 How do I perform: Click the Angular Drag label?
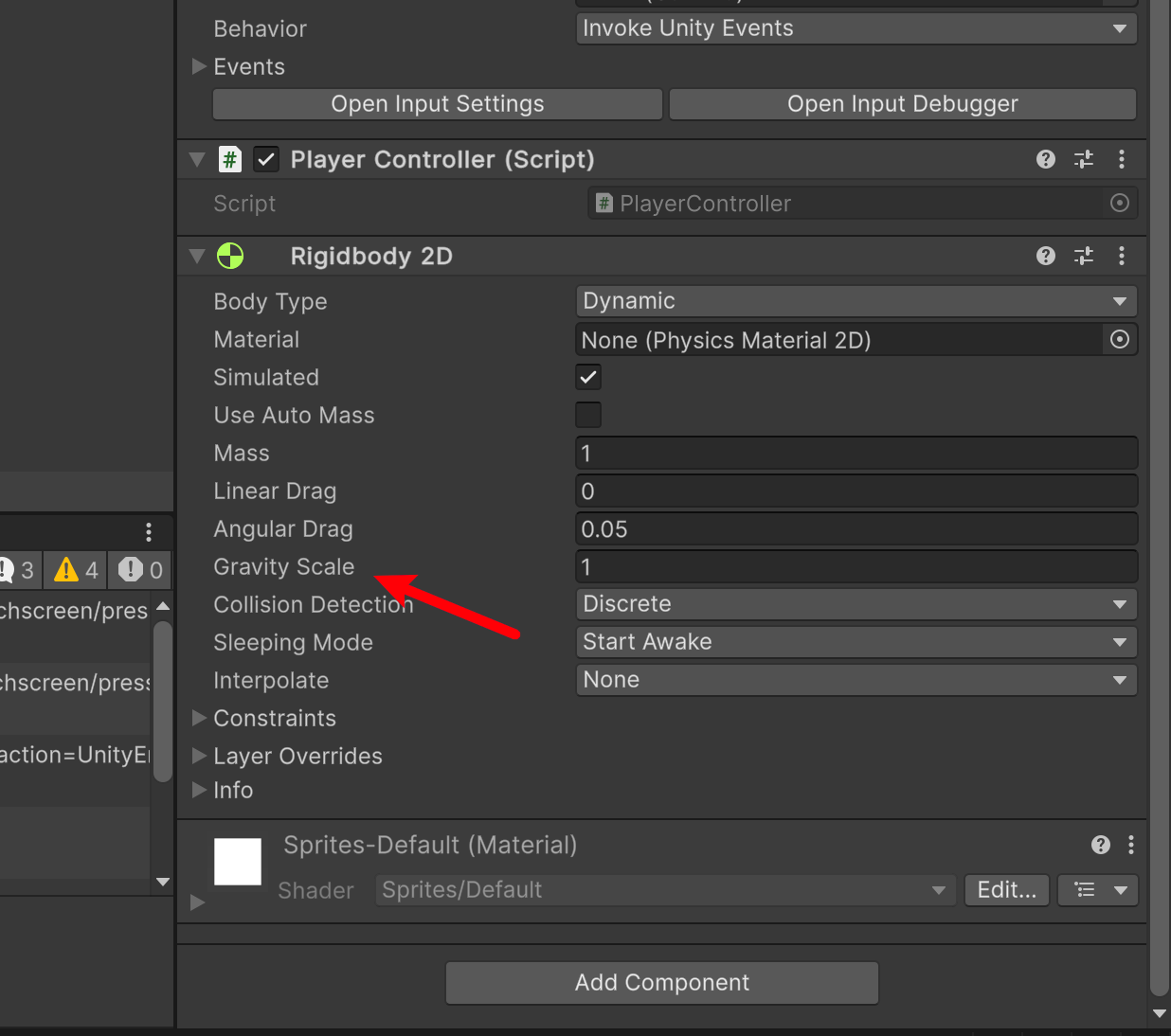(283, 528)
